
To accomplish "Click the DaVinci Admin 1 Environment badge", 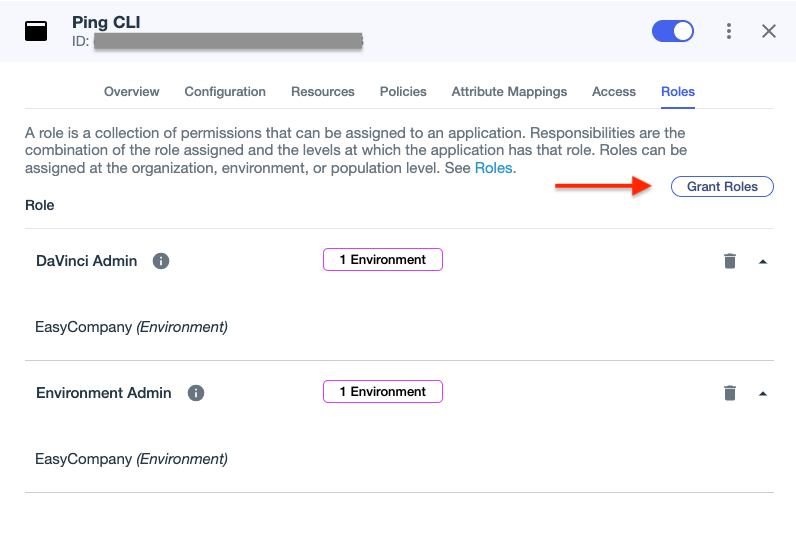I will pyautogui.click(x=382, y=260).
